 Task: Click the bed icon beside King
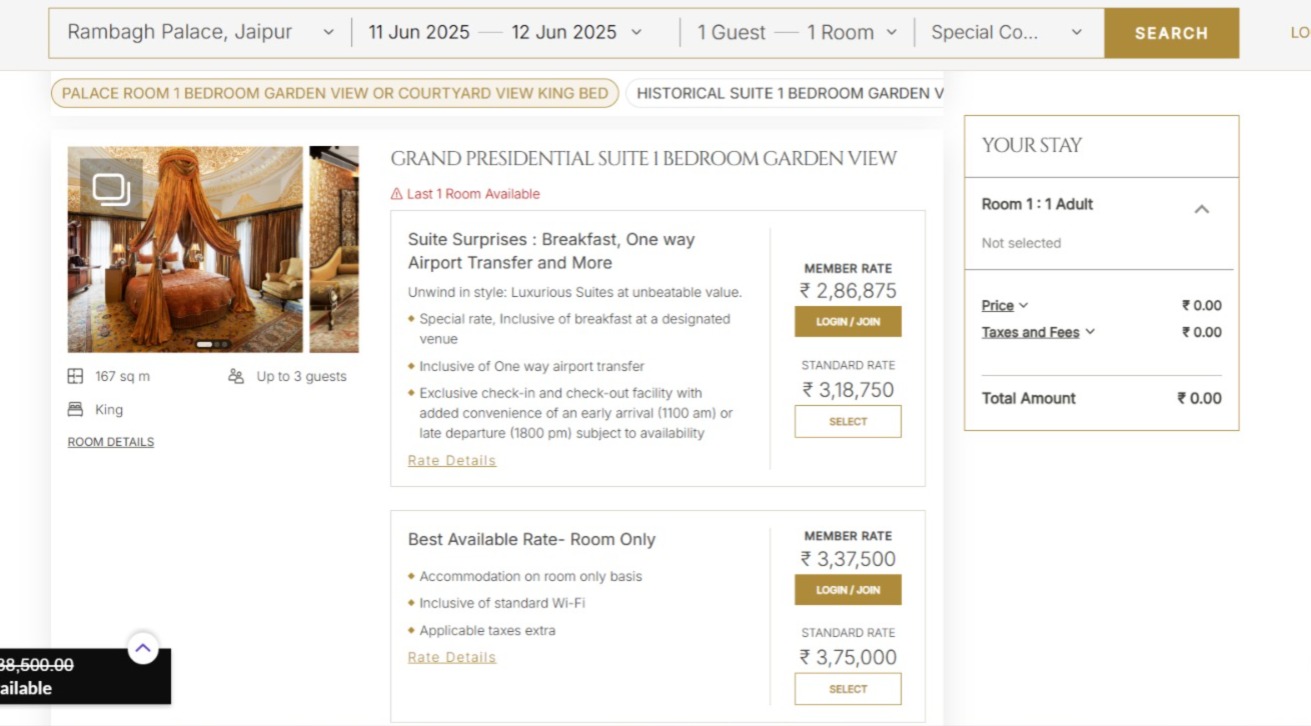point(75,408)
